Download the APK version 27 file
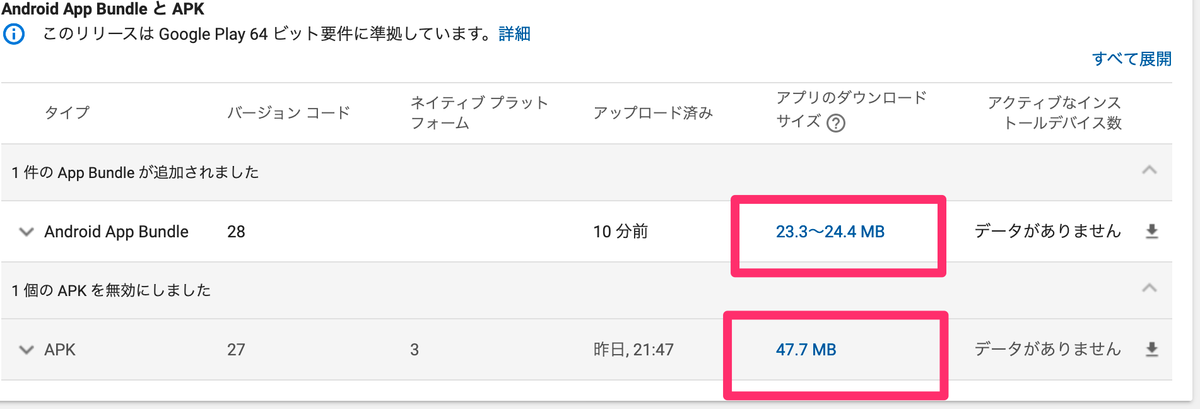1200x409 pixels. pos(1151,350)
